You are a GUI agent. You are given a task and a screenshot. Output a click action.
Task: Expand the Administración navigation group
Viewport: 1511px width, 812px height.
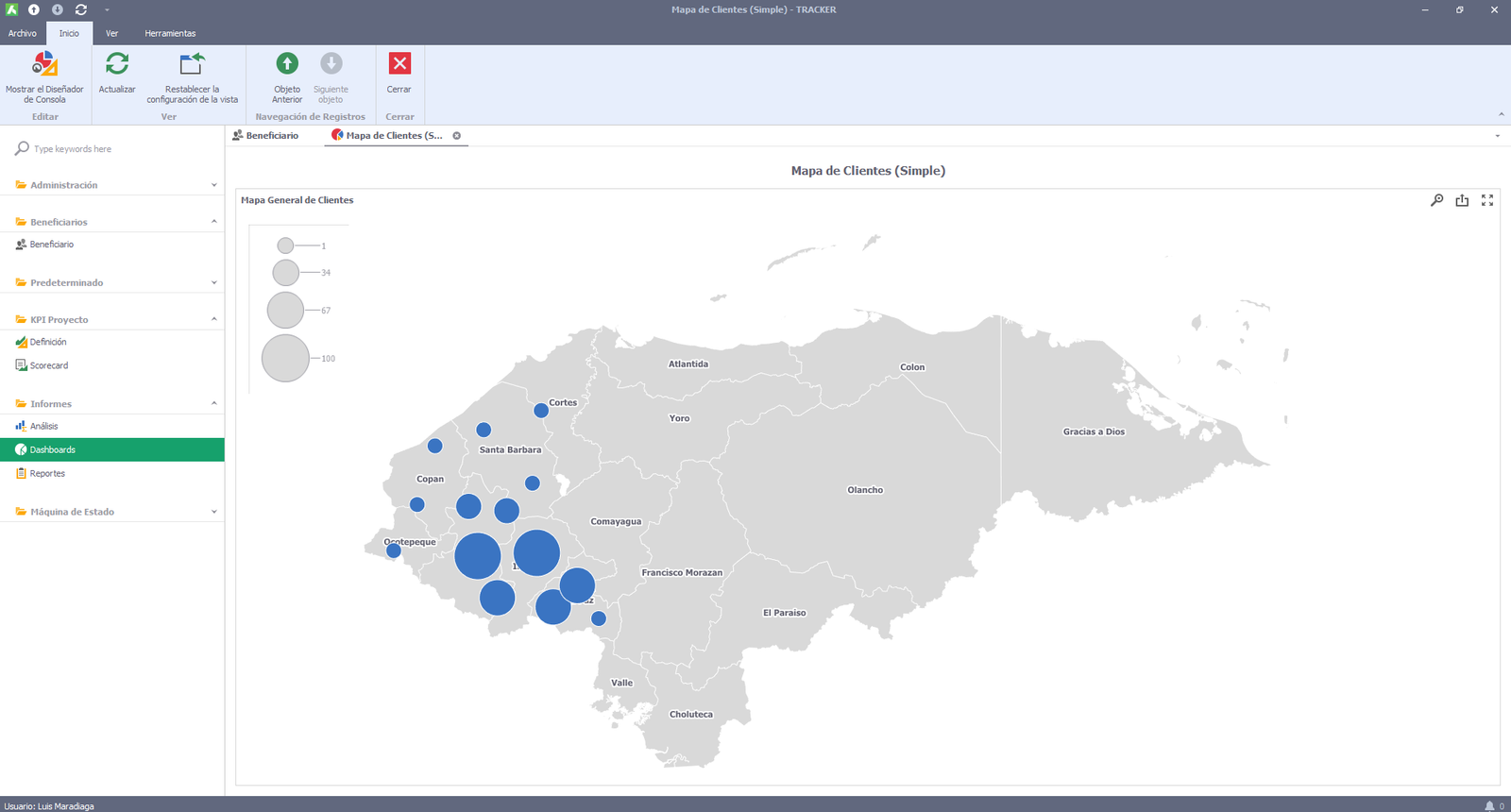[x=111, y=185]
